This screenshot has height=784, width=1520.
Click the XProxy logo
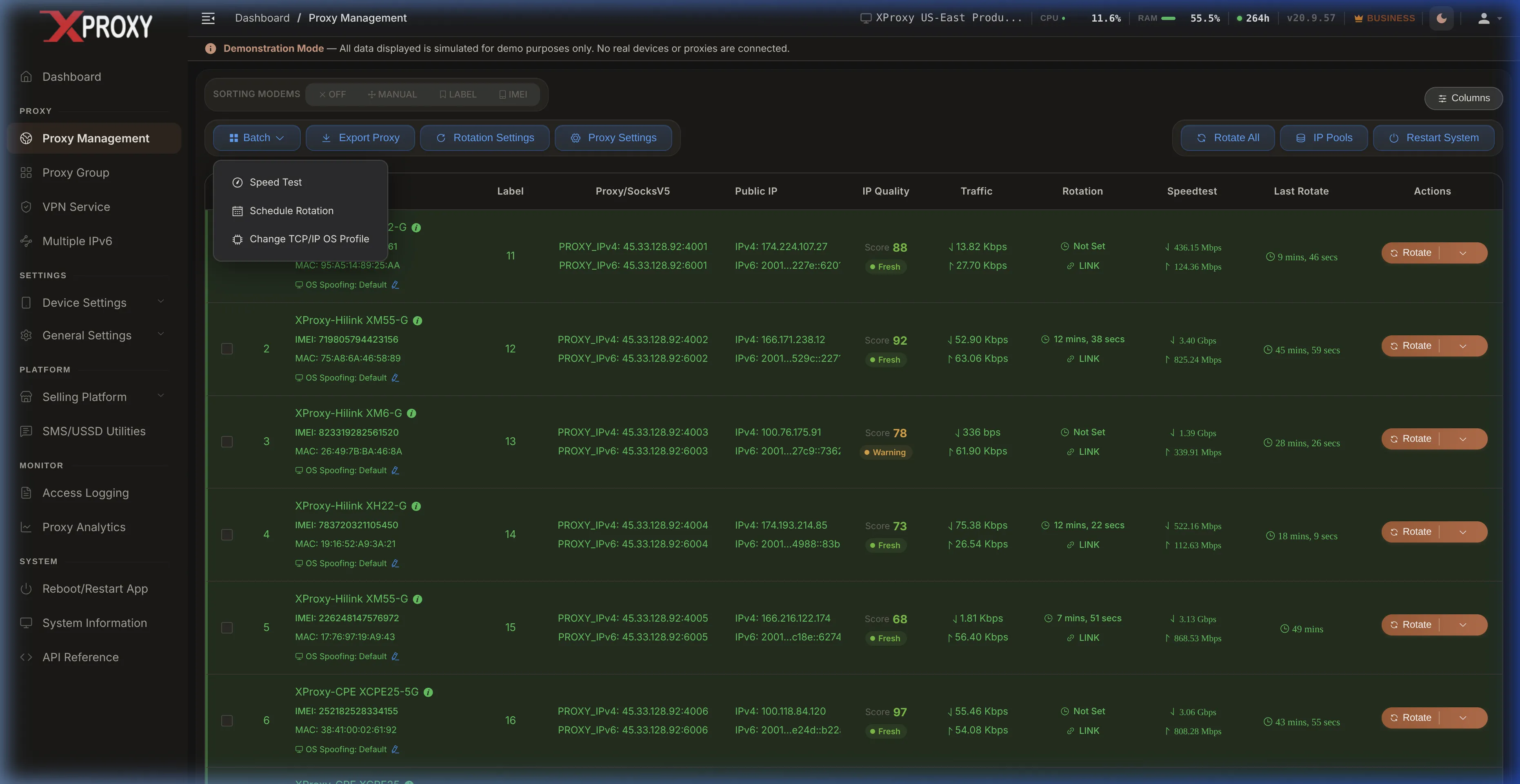pyautogui.click(x=96, y=27)
